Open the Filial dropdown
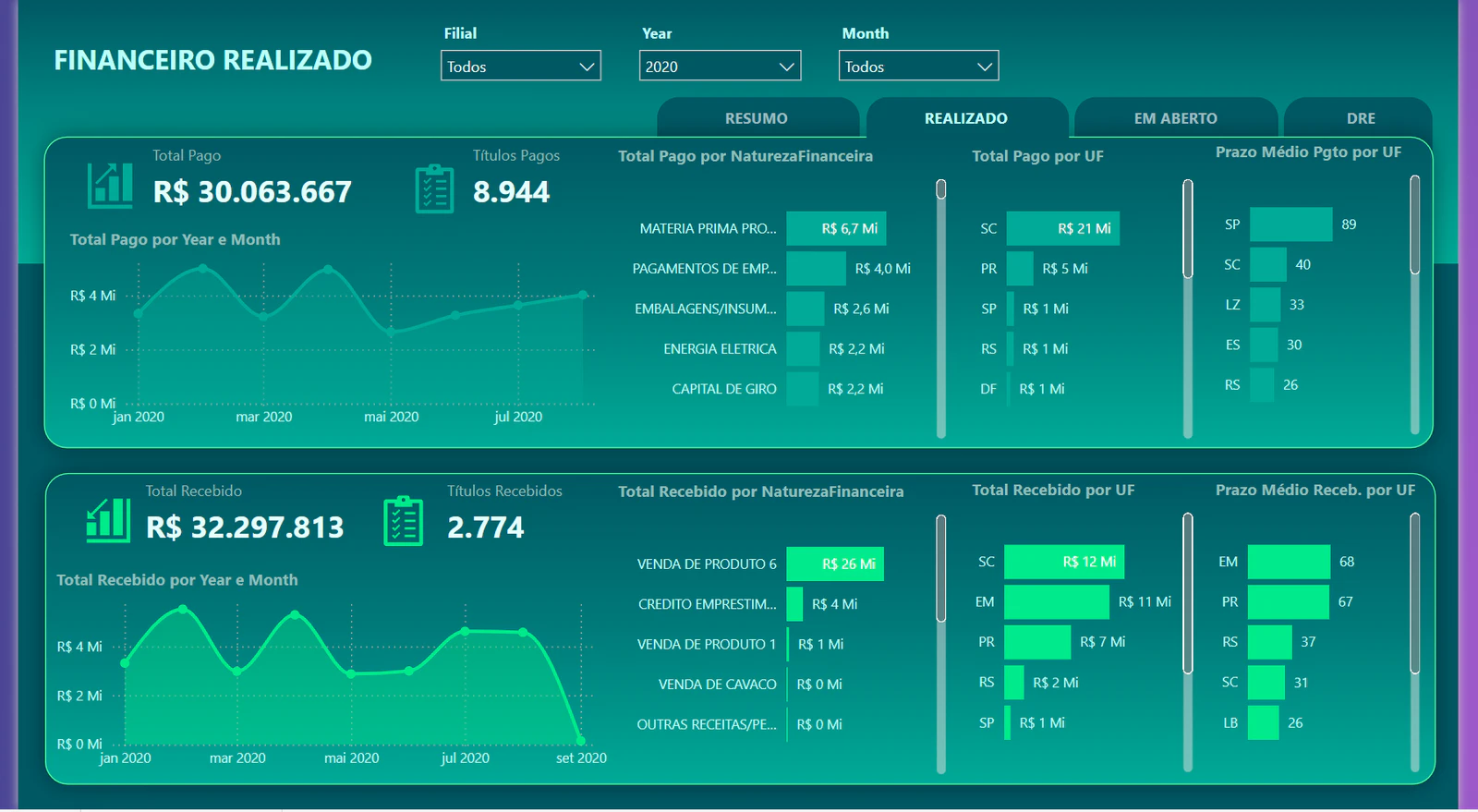Viewport: 1478px width, 812px height. click(521, 66)
